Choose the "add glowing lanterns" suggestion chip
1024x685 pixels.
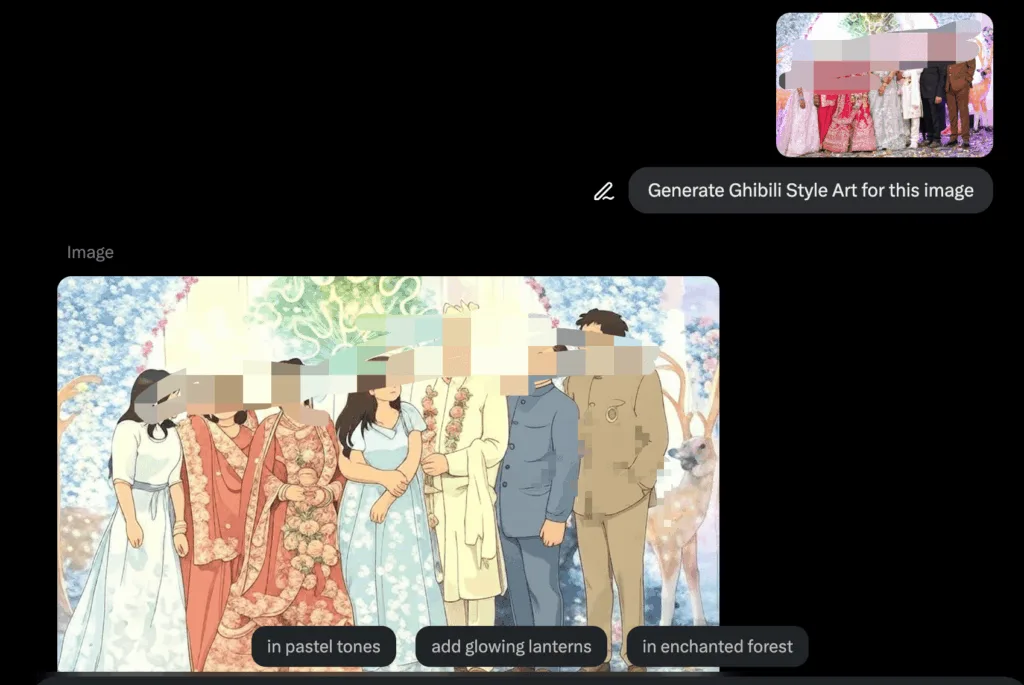tap(511, 646)
